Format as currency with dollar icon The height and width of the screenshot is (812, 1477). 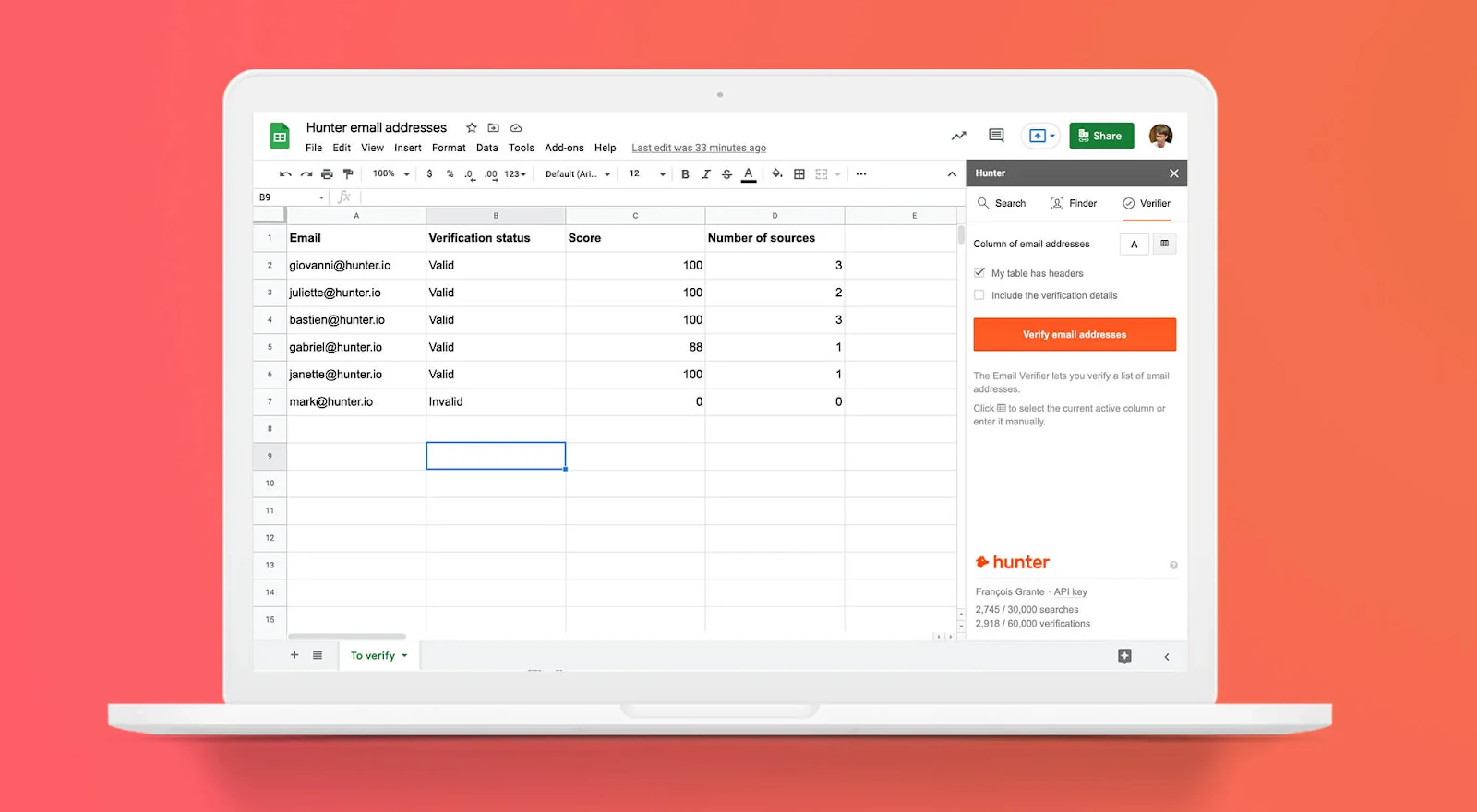pyautogui.click(x=429, y=173)
